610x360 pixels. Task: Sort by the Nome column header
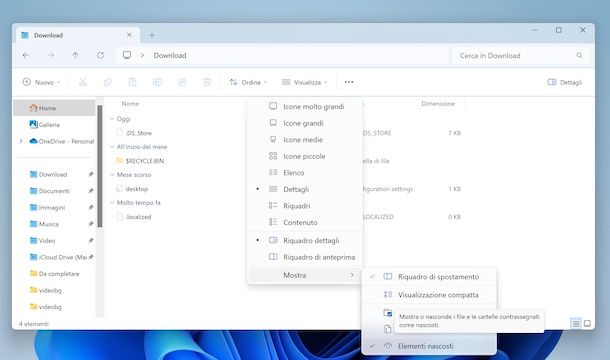tap(130, 104)
